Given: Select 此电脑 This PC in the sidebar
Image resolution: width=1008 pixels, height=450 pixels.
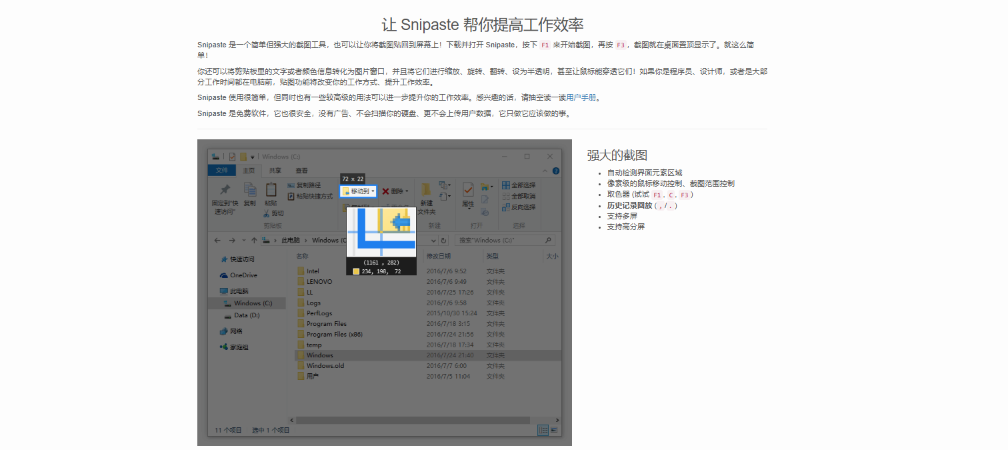Looking at the screenshot, I should (234, 291).
